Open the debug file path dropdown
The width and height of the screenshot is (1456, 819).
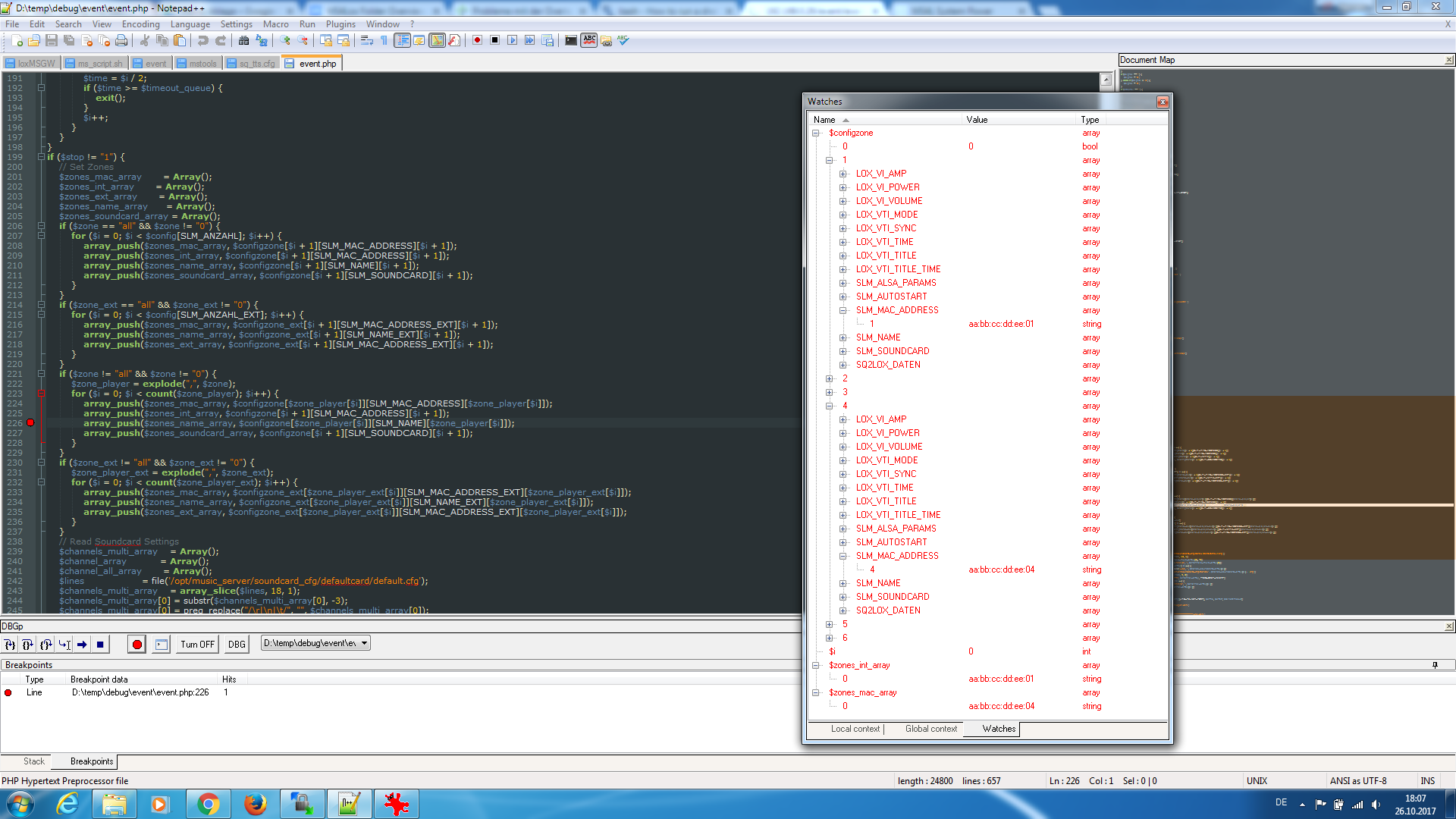click(x=365, y=643)
